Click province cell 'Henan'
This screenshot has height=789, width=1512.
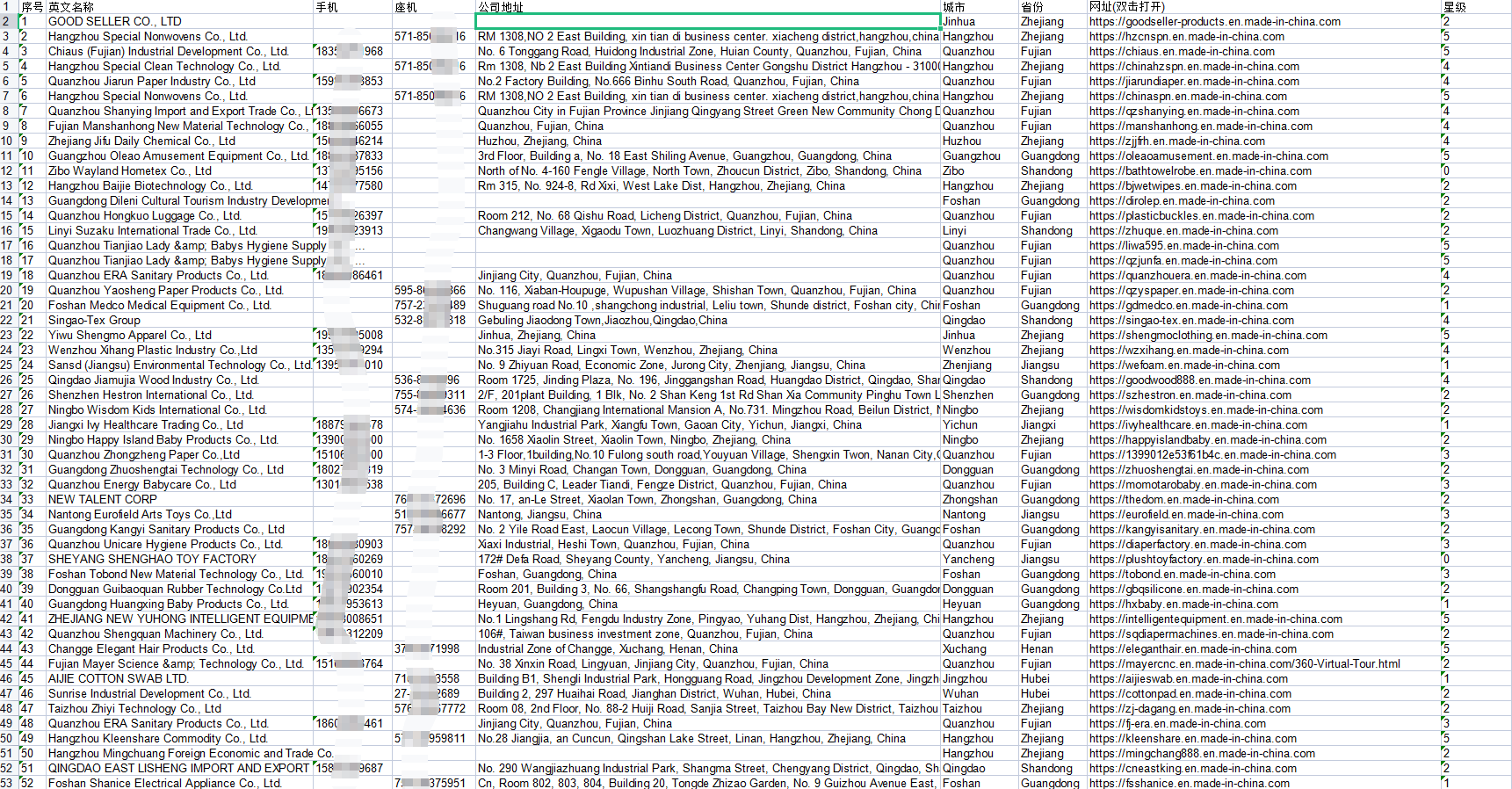click(1053, 648)
